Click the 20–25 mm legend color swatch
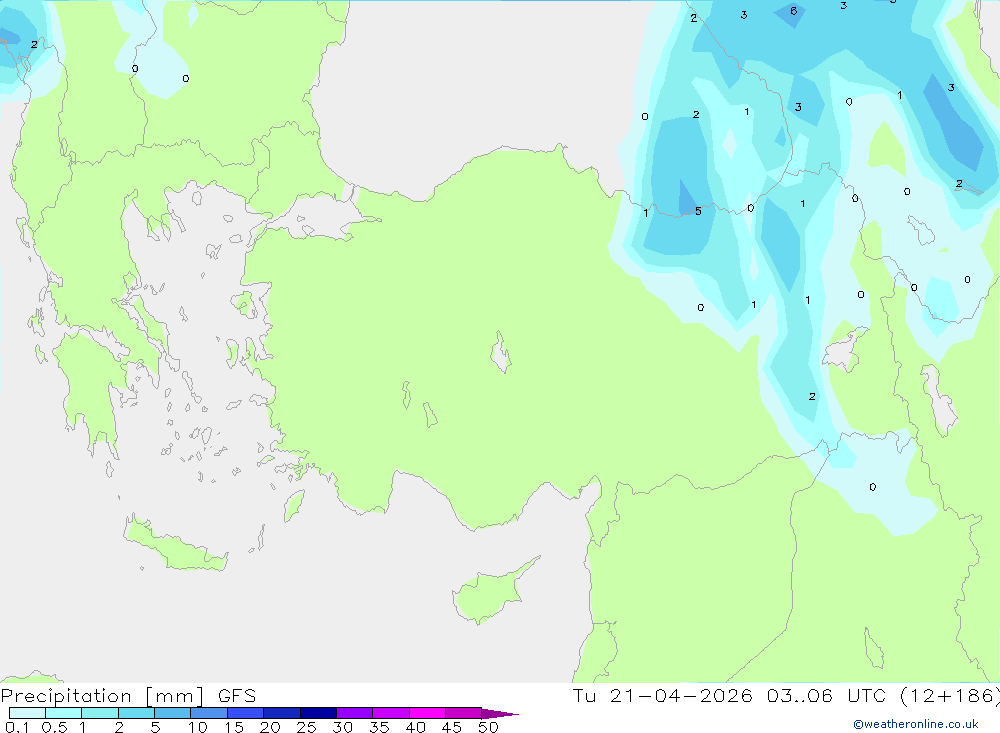Image resolution: width=1000 pixels, height=733 pixels. click(282, 713)
